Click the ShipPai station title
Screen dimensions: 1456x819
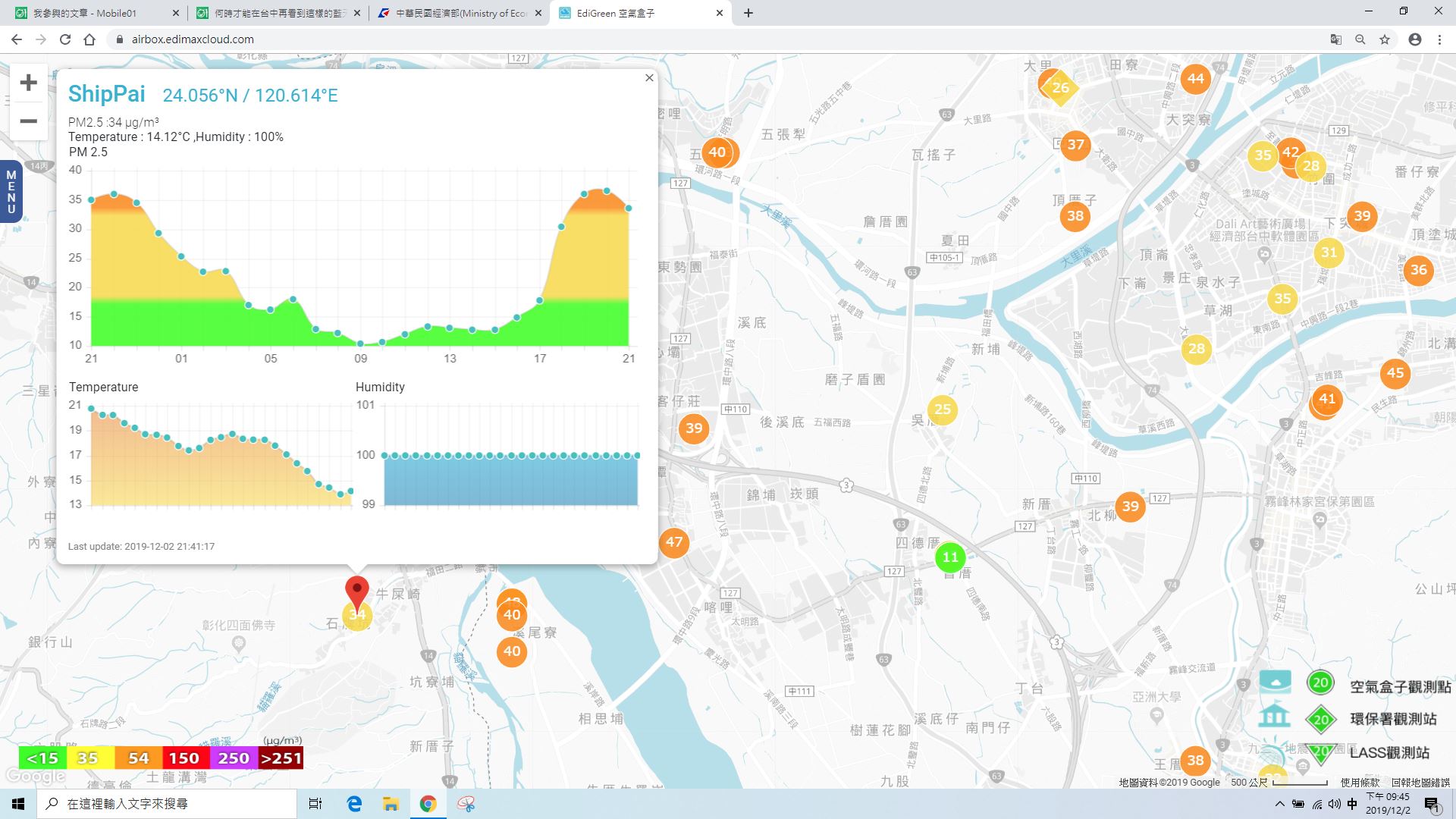pyautogui.click(x=107, y=94)
